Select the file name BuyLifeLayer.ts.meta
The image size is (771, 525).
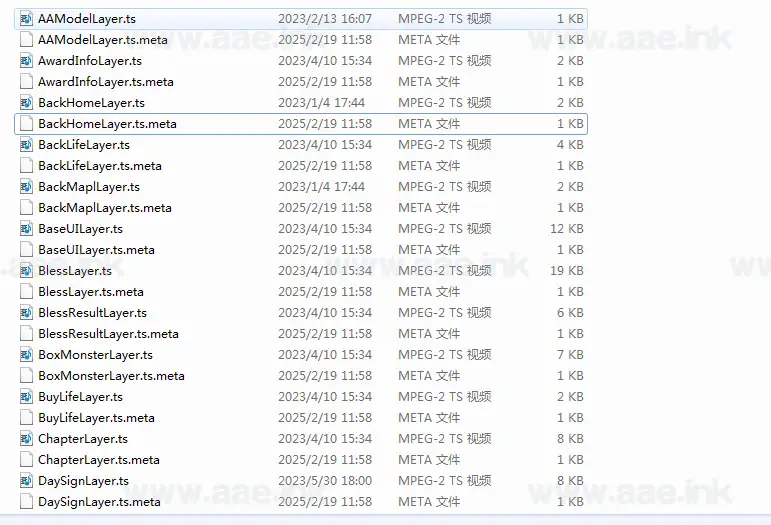(x=96, y=418)
